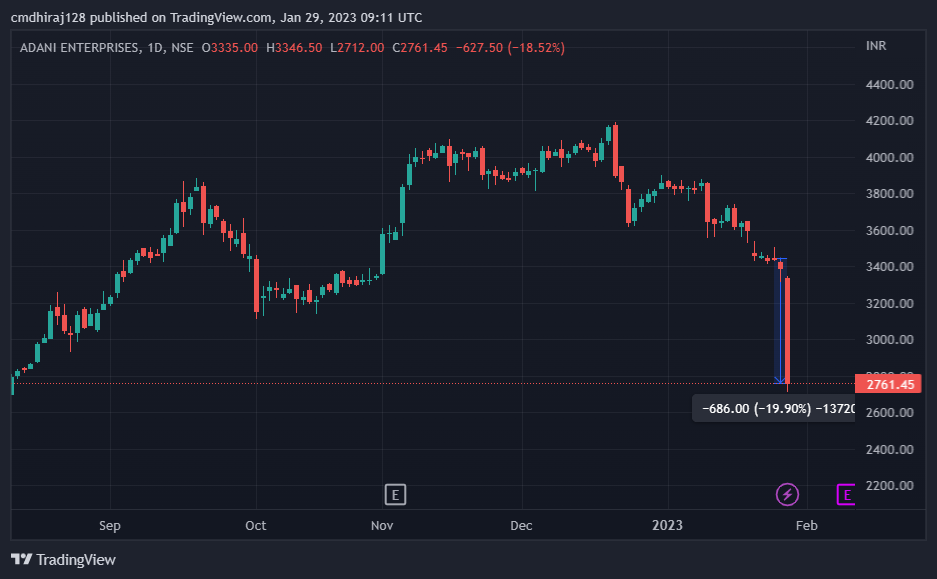Image resolution: width=937 pixels, height=579 pixels.
Task: Click the Dec label on time axis
Action: pos(521,526)
